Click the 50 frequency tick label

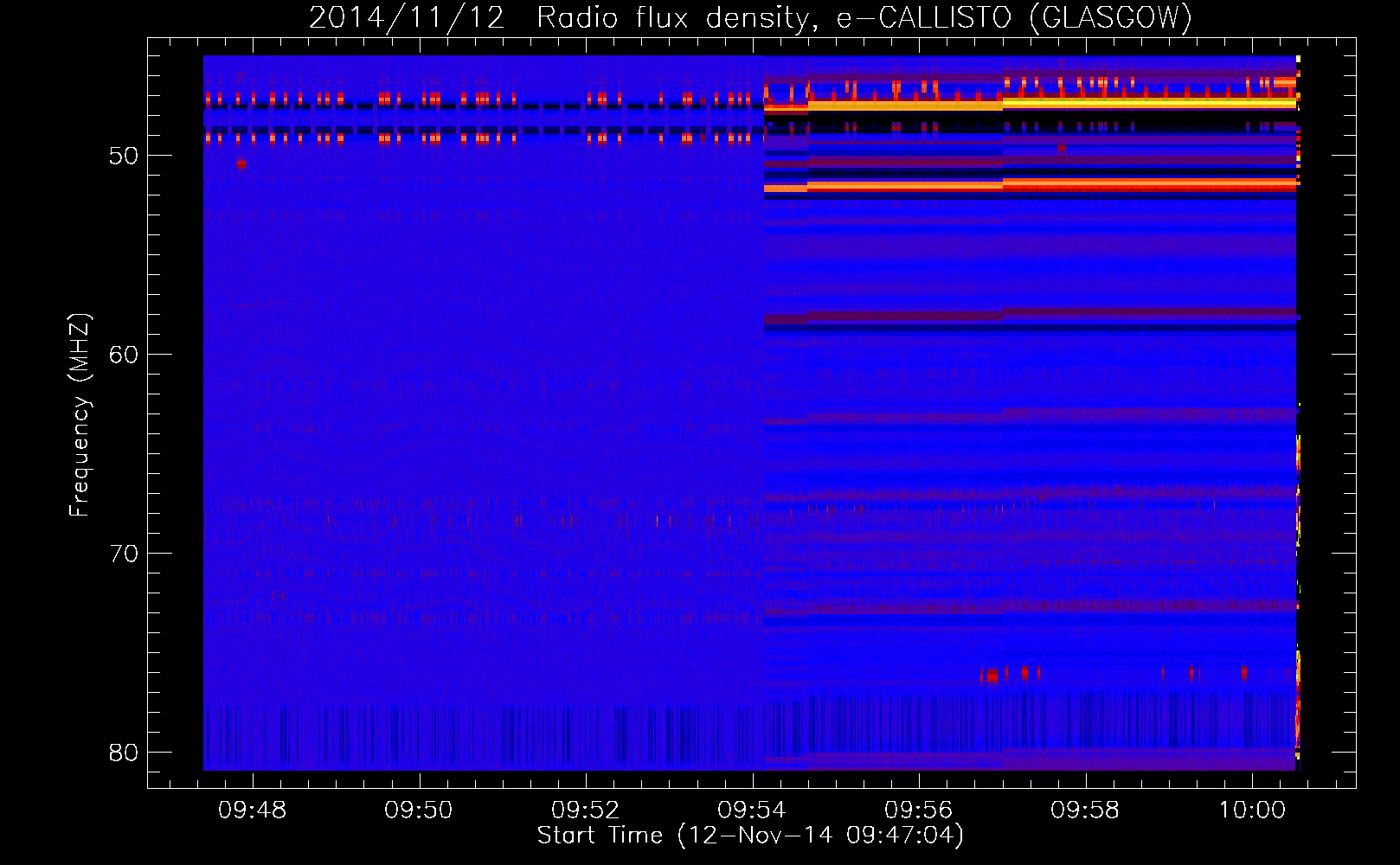[124, 156]
